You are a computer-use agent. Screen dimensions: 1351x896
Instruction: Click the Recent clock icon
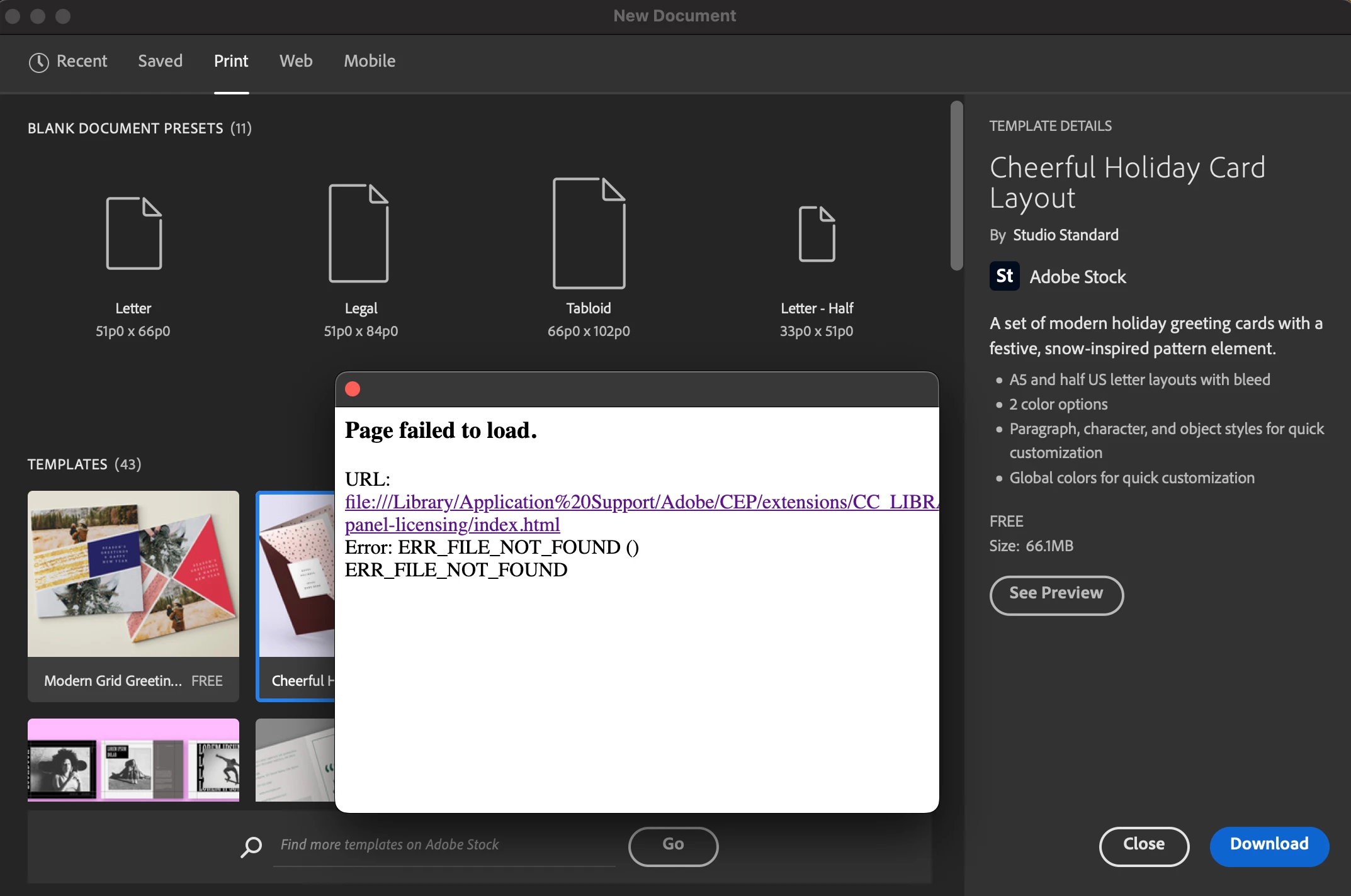pos(39,62)
